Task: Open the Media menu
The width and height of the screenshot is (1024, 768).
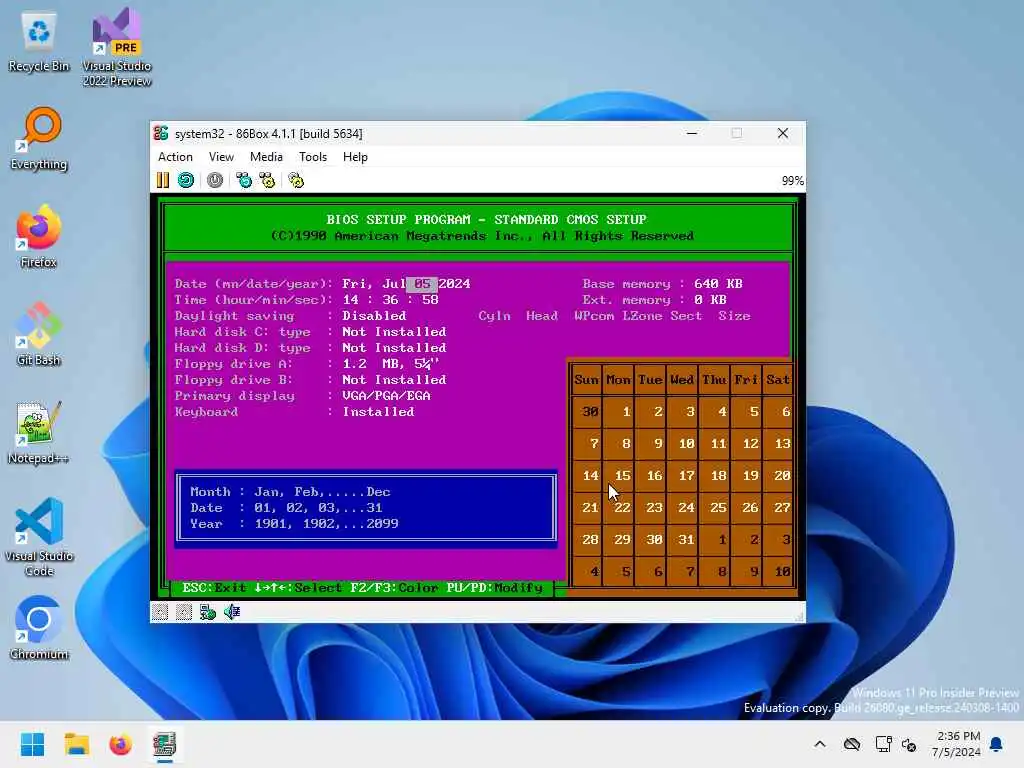Action: point(266,157)
